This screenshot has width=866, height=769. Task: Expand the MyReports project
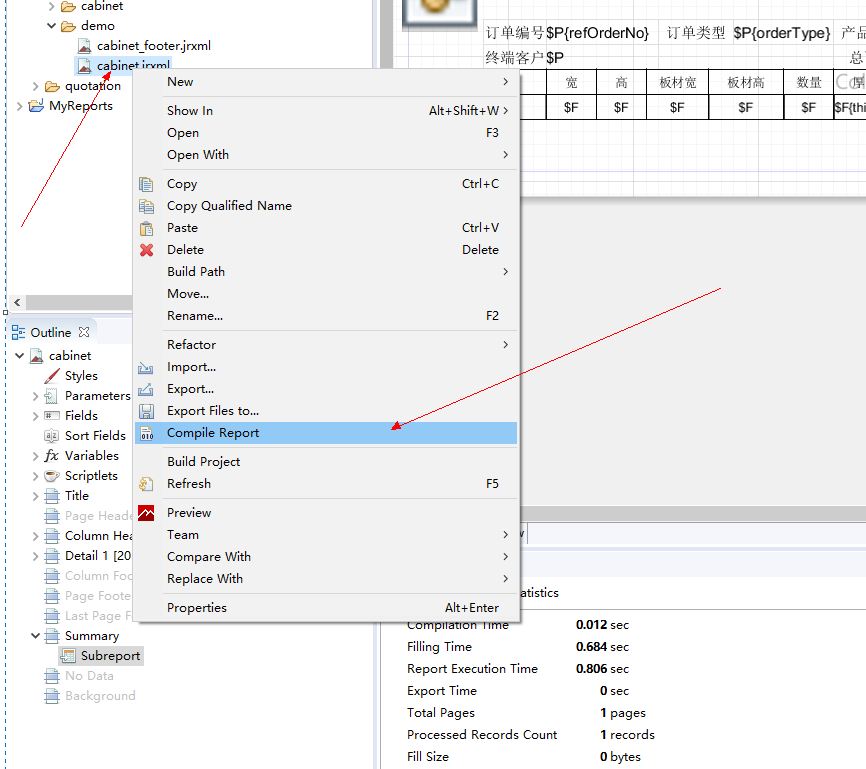coord(19,106)
